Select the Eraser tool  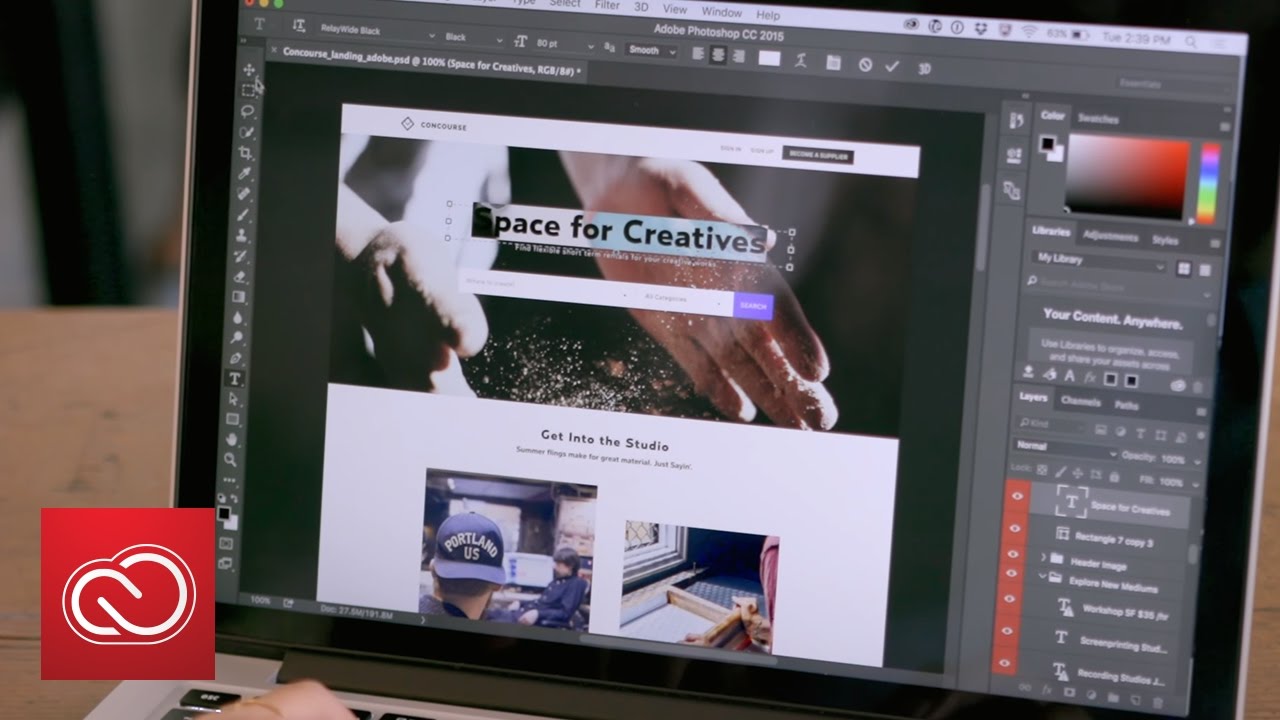tap(240, 277)
